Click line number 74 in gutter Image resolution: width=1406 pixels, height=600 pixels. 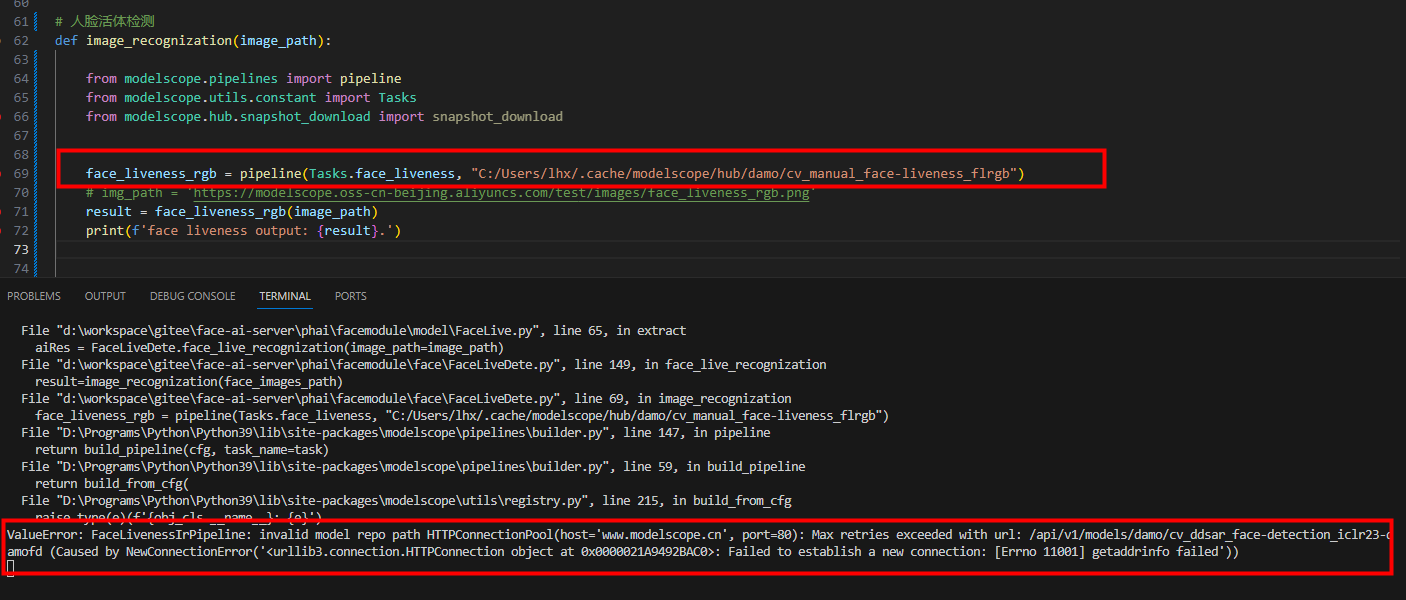pyautogui.click(x=21, y=268)
